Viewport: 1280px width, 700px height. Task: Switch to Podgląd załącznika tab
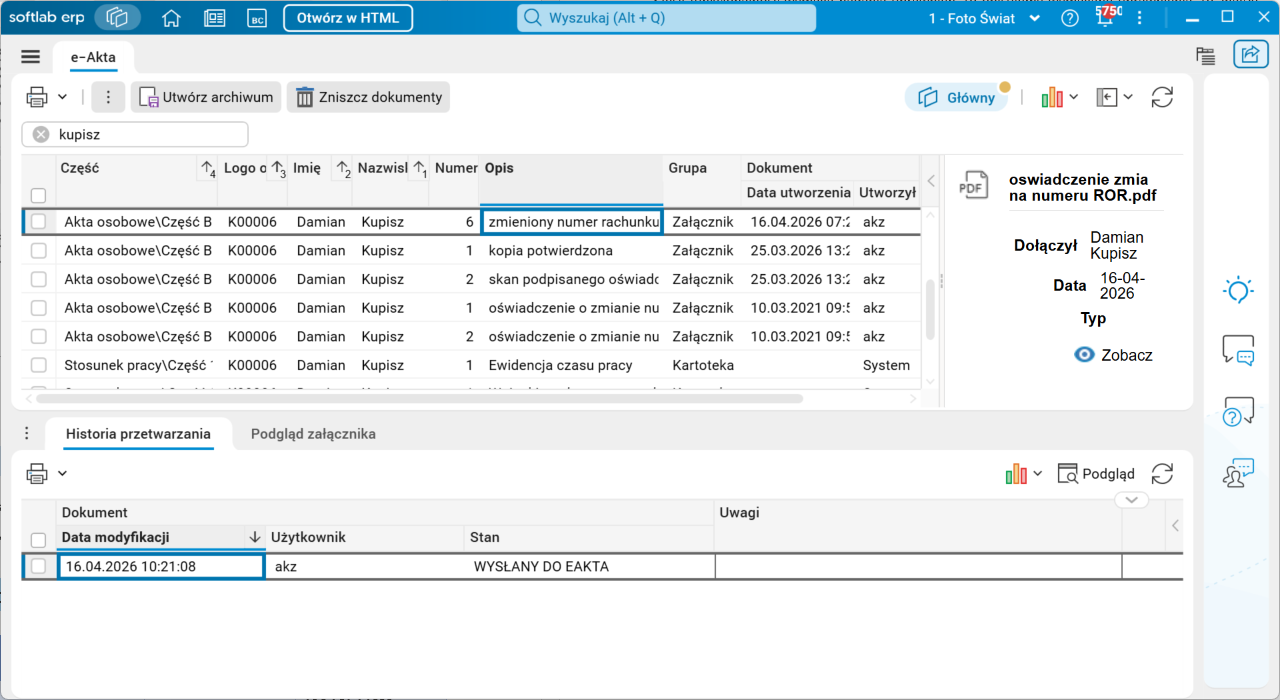(x=313, y=434)
